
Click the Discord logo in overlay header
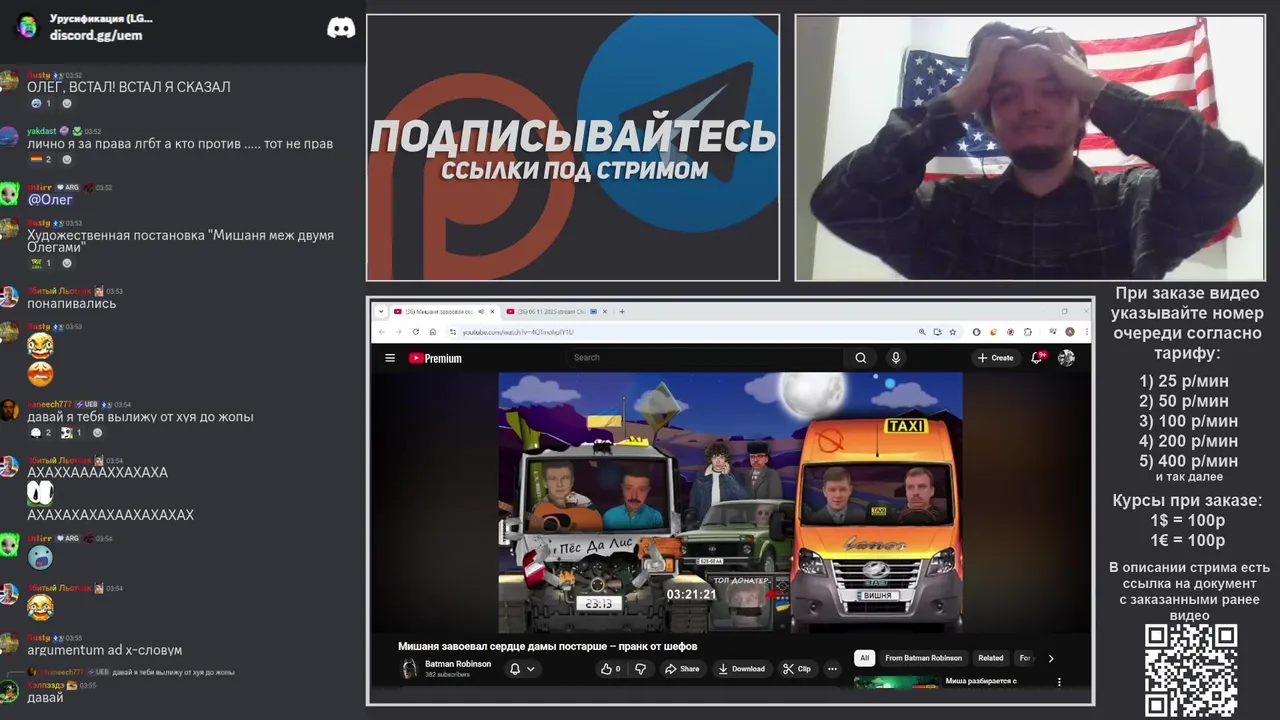coord(341,28)
